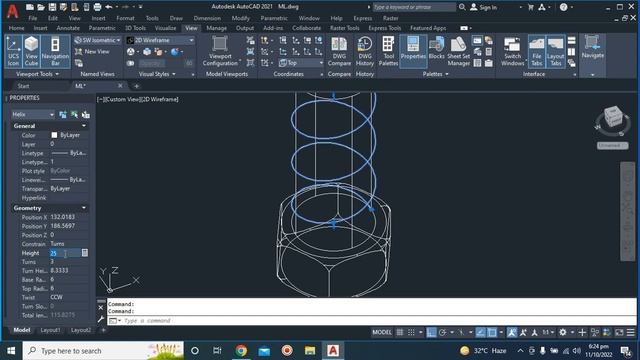Image resolution: width=640 pixels, height=360 pixels.
Task: Add new drawing tab with plus button
Action: [x=136, y=86]
